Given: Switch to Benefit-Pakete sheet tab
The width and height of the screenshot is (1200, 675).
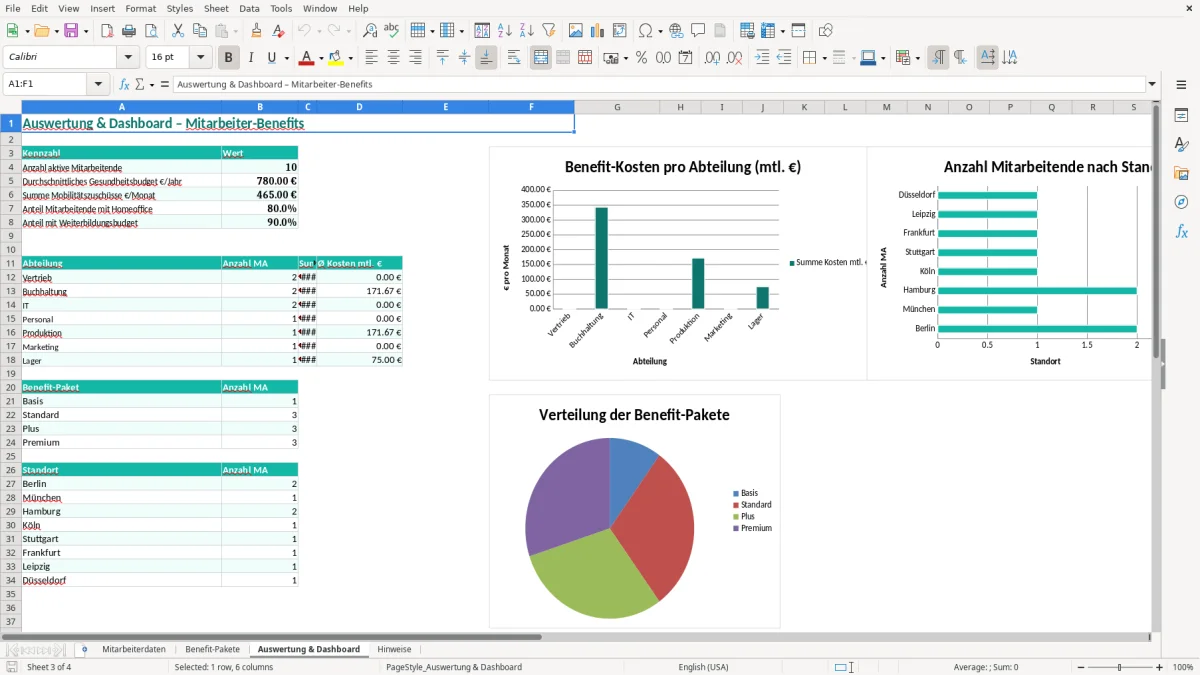Looking at the screenshot, I should [x=213, y=649].
